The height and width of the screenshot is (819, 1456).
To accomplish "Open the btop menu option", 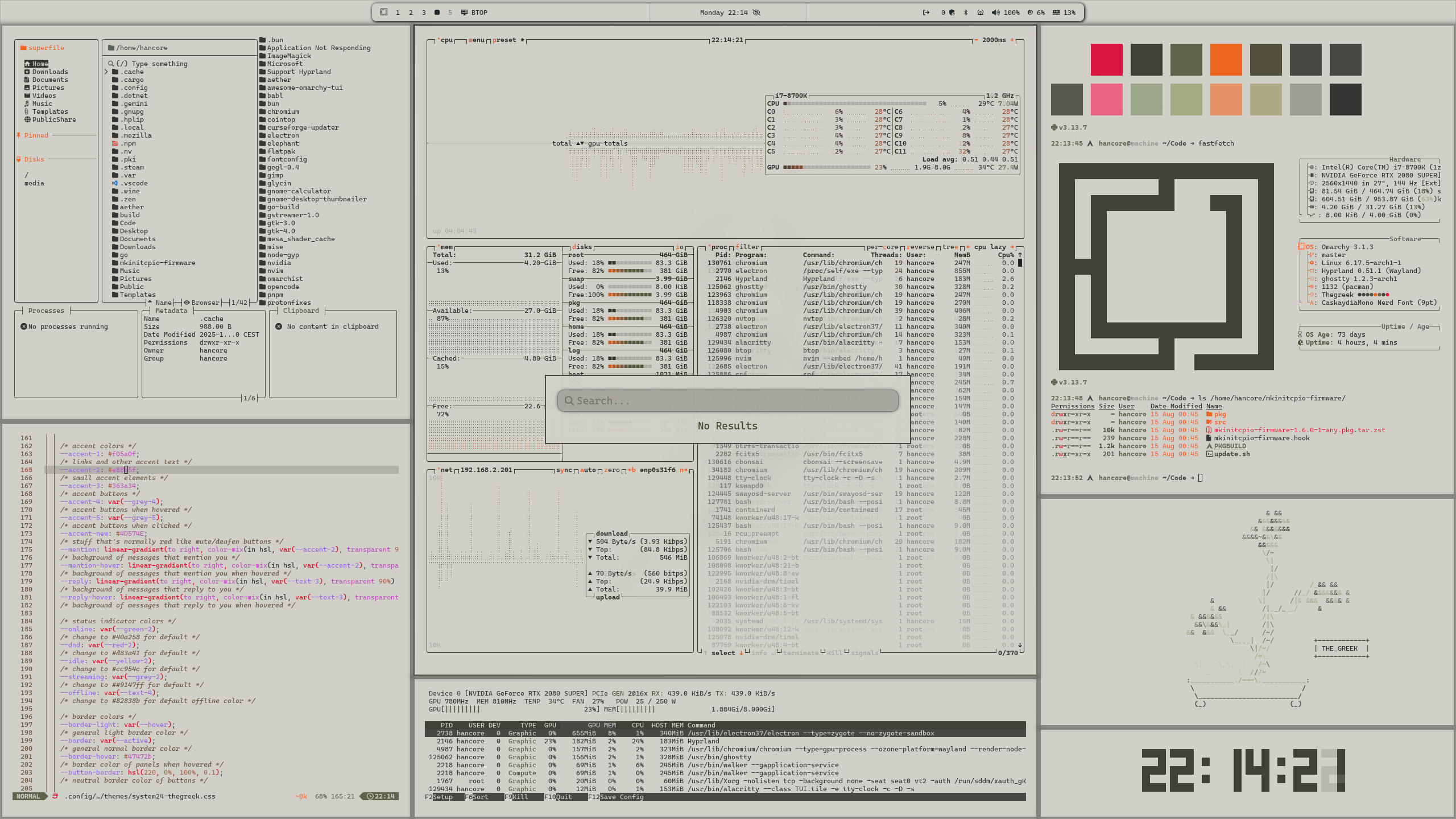I will (477, 40).
